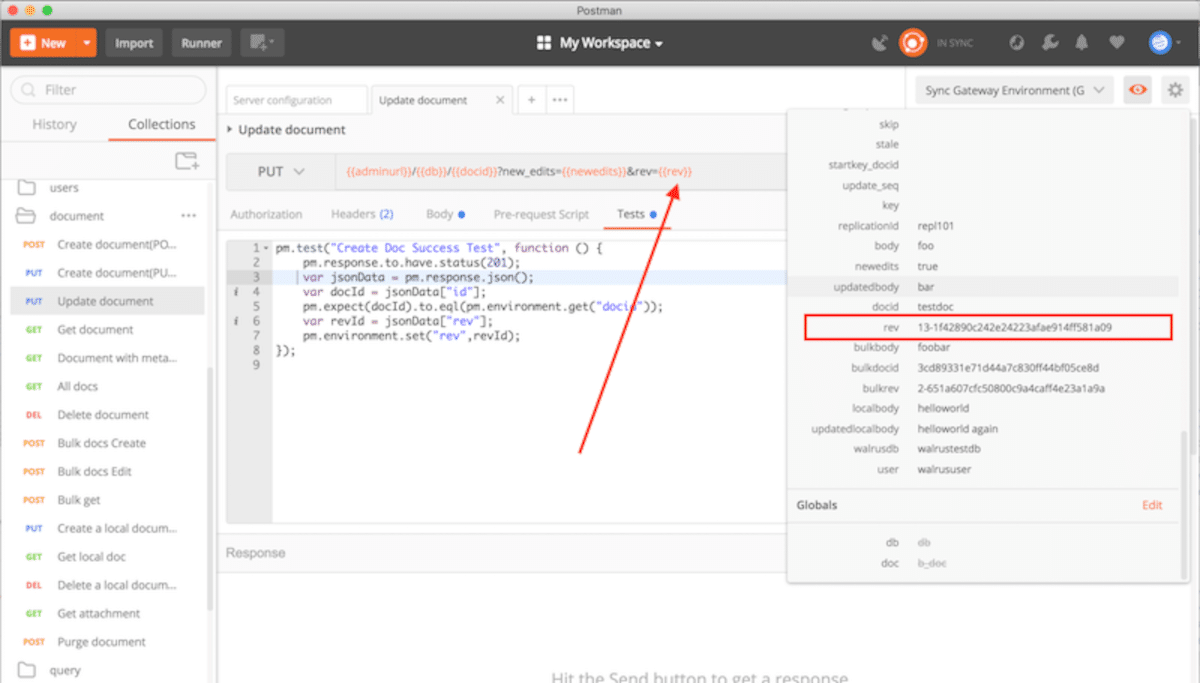This screenshot has width=1200, height=683.
Task: Switch to the Collections tab
Action: coord(162,125)
